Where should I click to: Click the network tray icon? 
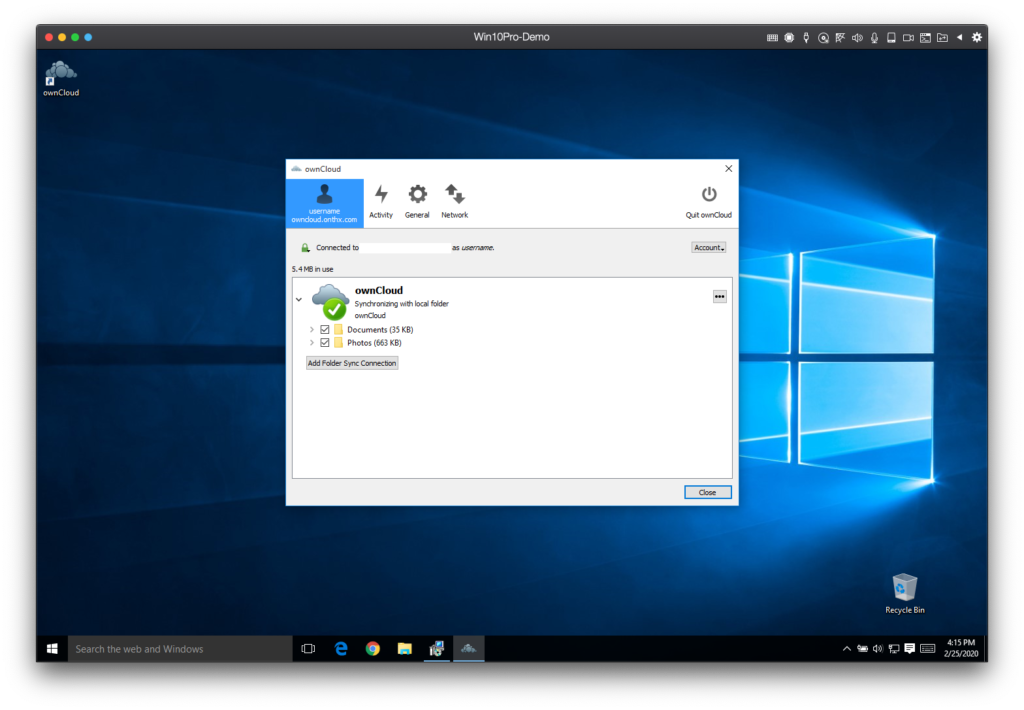(894, 649)
